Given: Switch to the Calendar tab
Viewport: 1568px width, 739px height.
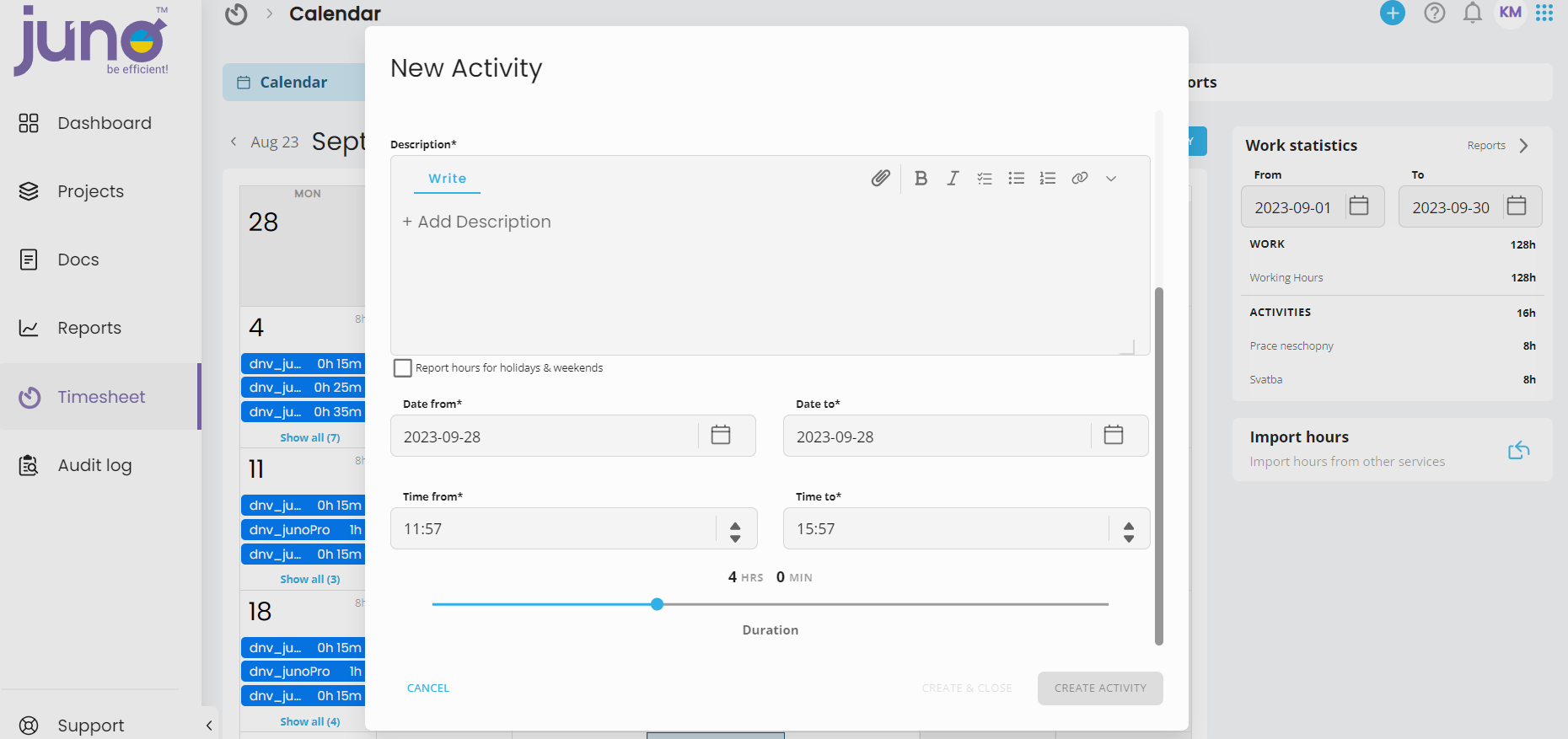Looking at the screenshot, I should [x=293, y=83].
